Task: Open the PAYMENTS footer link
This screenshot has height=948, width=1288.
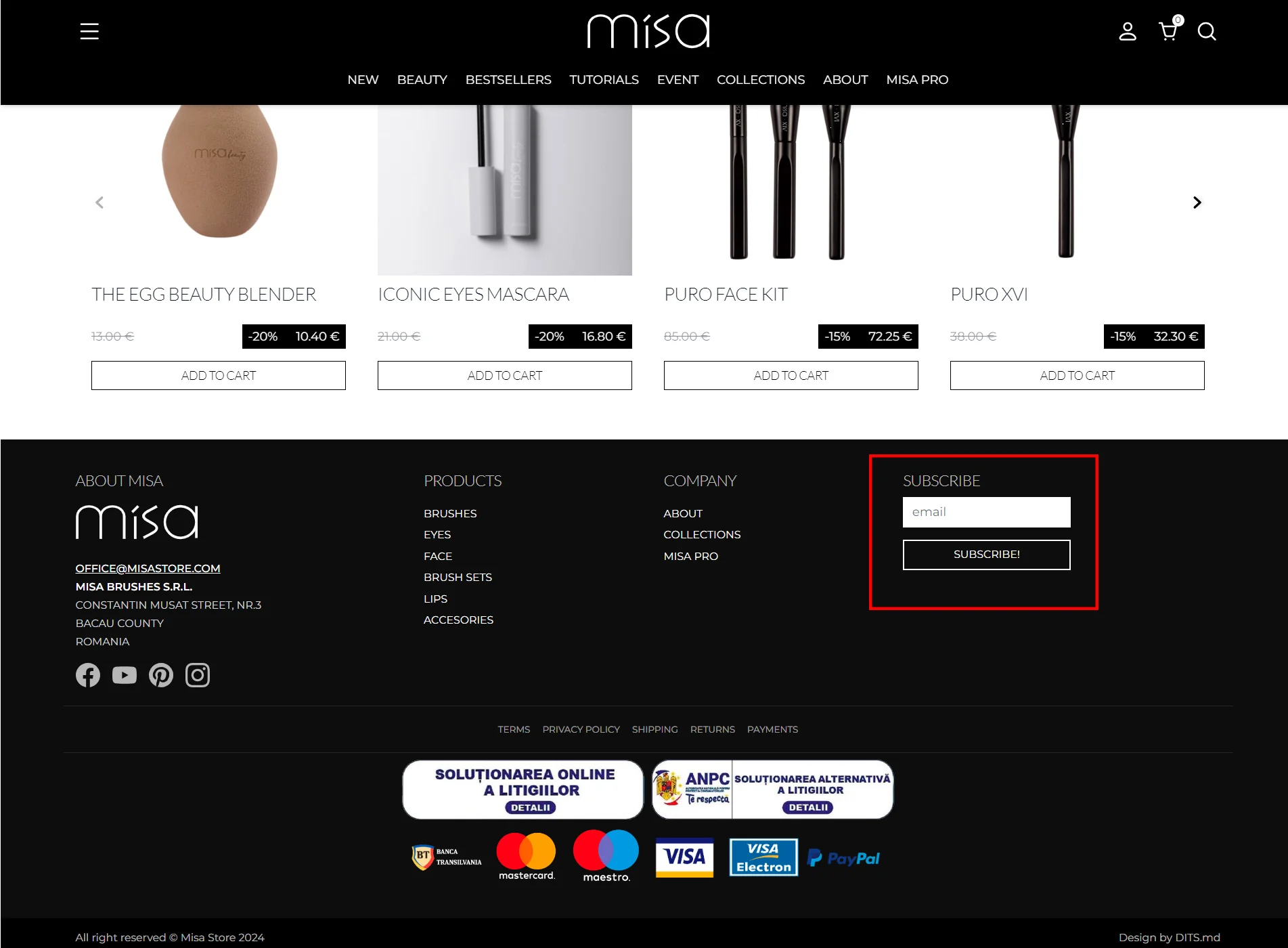Action: (x=773, y=730)
